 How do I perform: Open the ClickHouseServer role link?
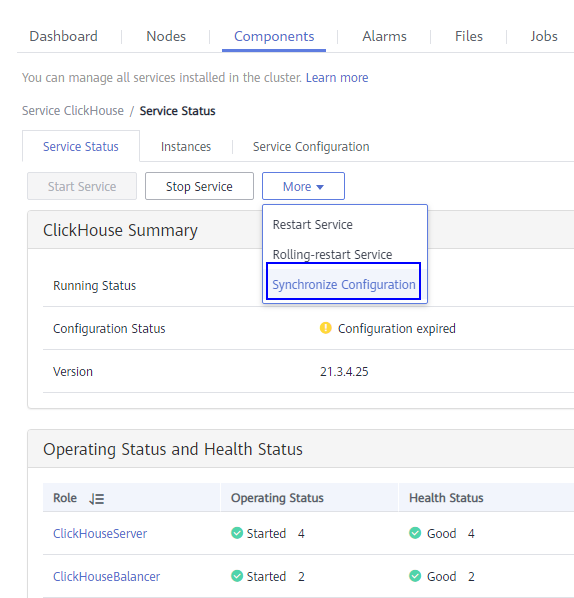click(100, 533)
